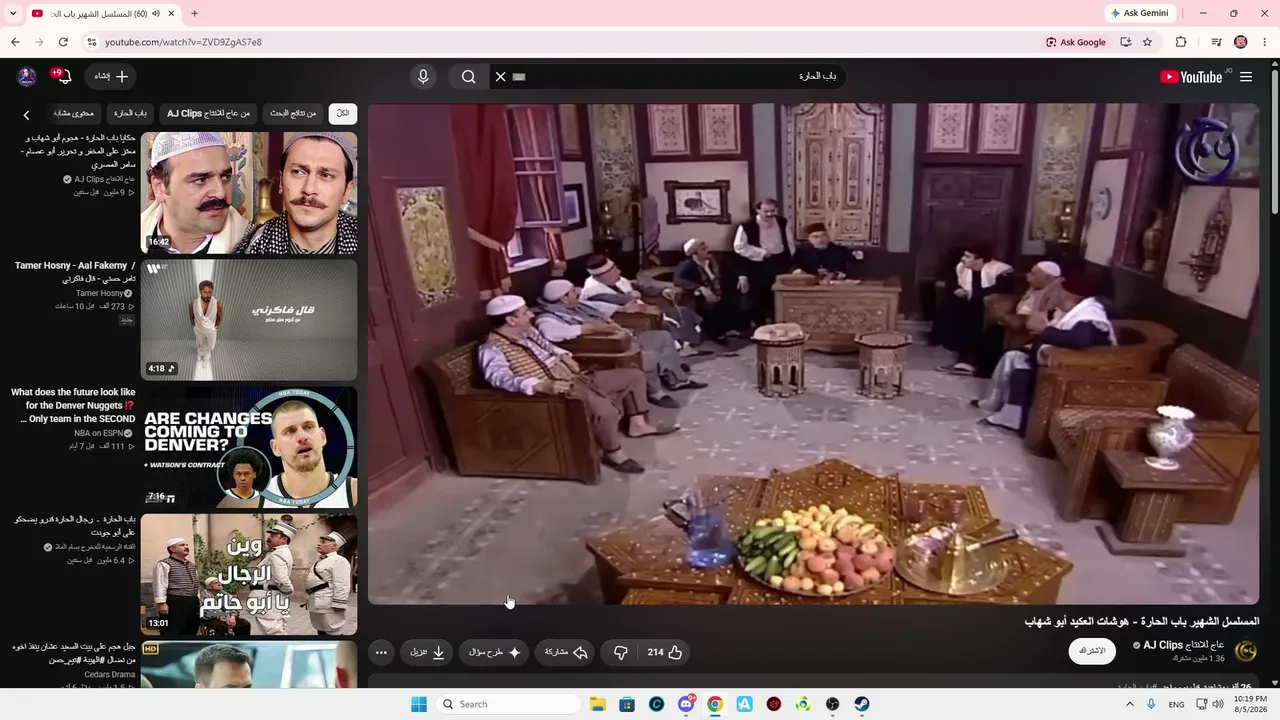The height and width of the screenshot is (720, 1280).
Task: Show more filter chips with the arrow
Action: (x=27, y=115)
